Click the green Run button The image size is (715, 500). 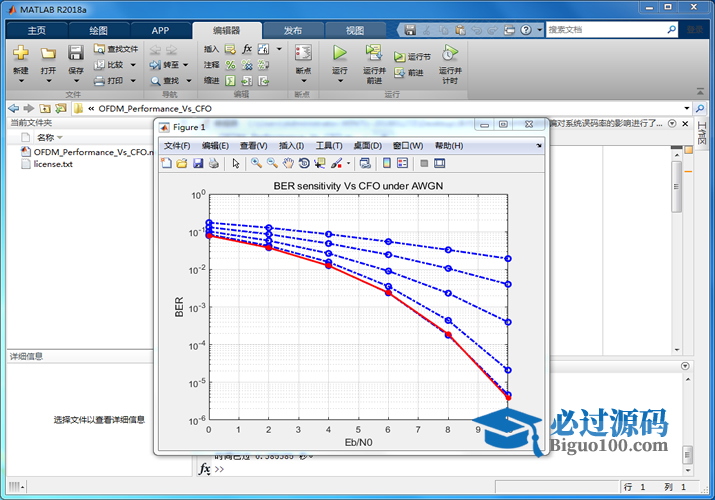point(340,52)
